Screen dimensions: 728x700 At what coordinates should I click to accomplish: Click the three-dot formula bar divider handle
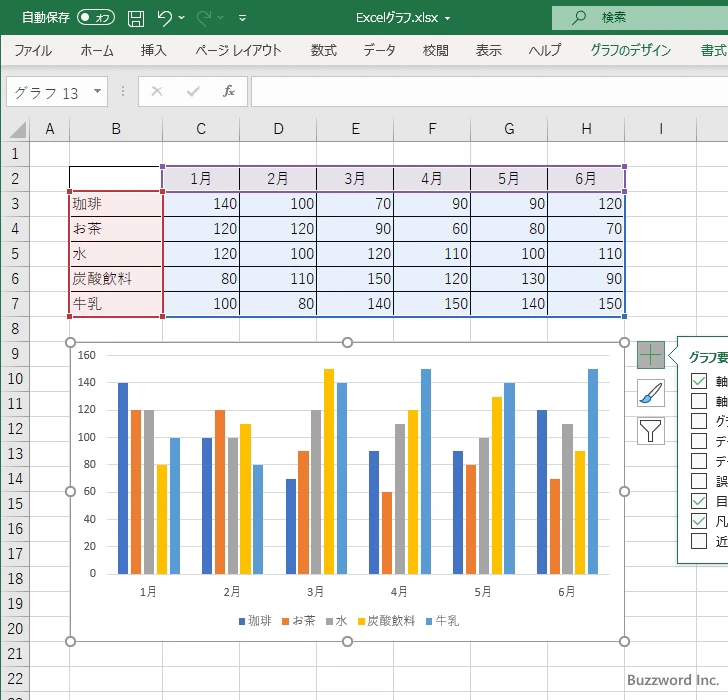123,91
